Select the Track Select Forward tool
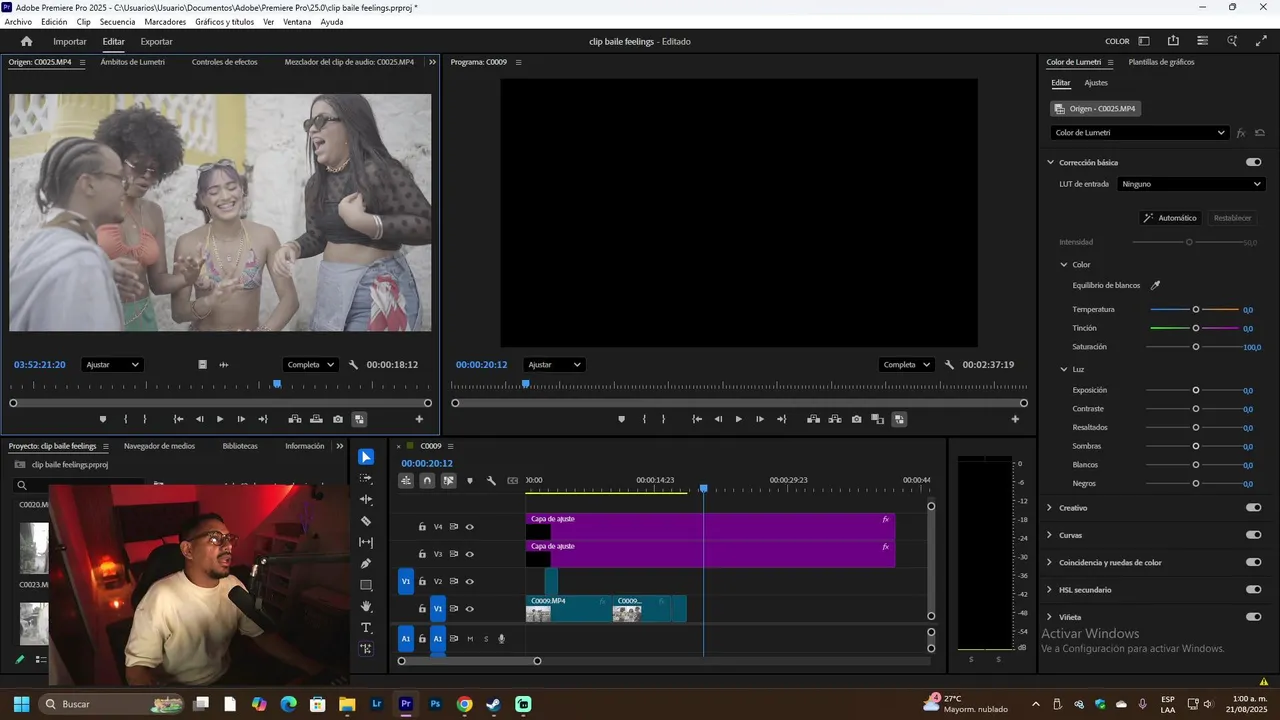Viewport: 1280px width, 720px height. [366, 478]
